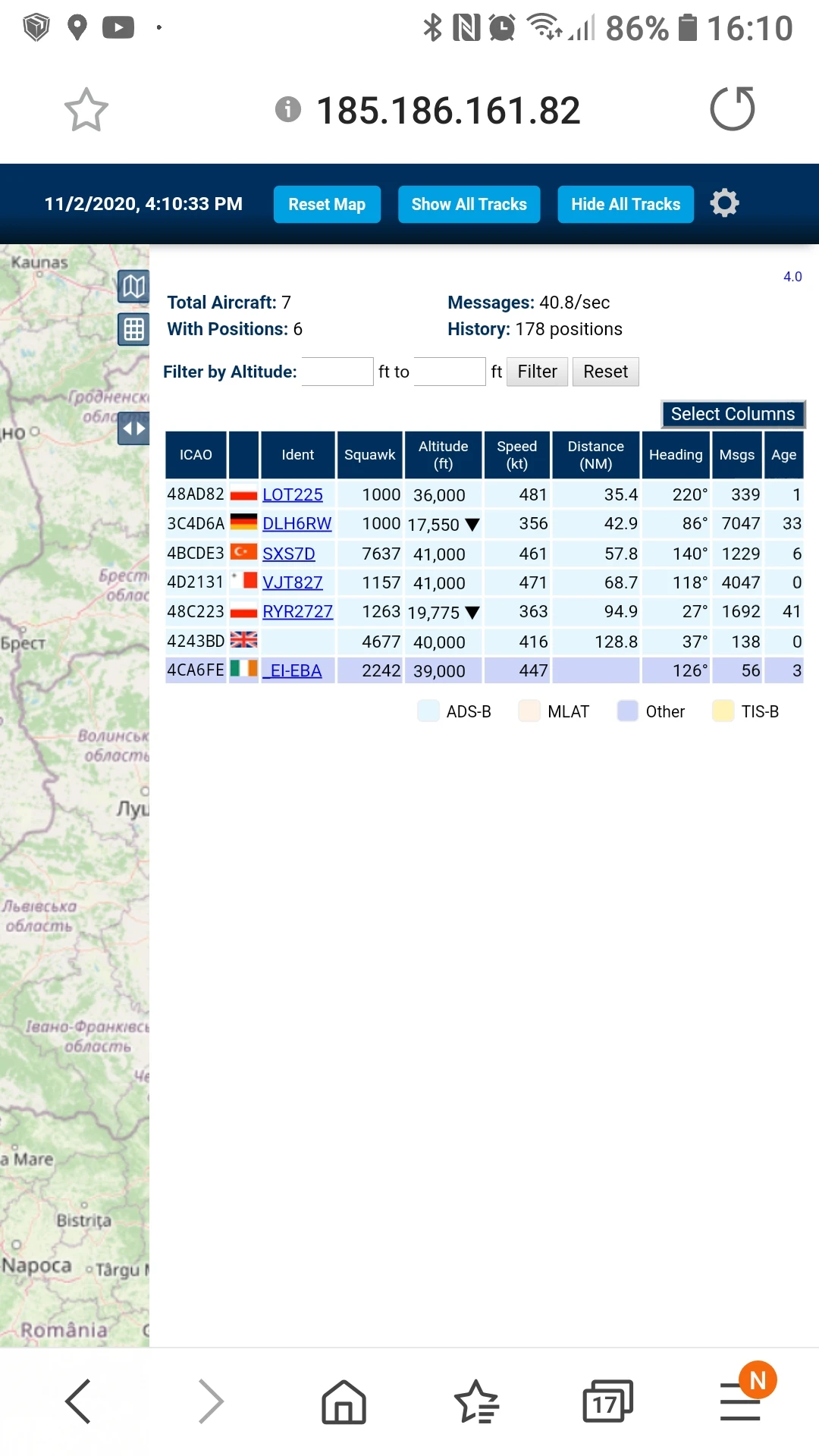Screen dimensions: 819x1456
Task: Click Other legend color swatch
Action: (x=628, y=711)
